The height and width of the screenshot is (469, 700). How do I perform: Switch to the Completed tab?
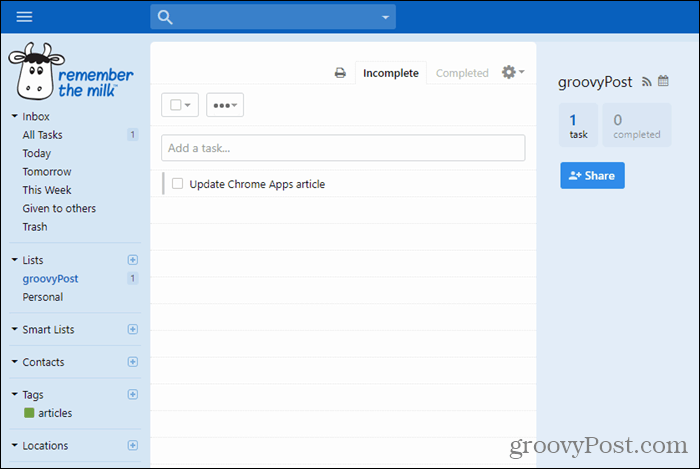coord(462,73)
